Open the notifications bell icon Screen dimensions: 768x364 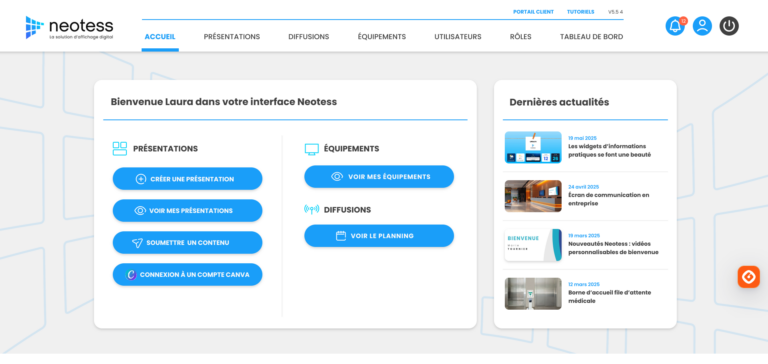(x=674, y=26)
